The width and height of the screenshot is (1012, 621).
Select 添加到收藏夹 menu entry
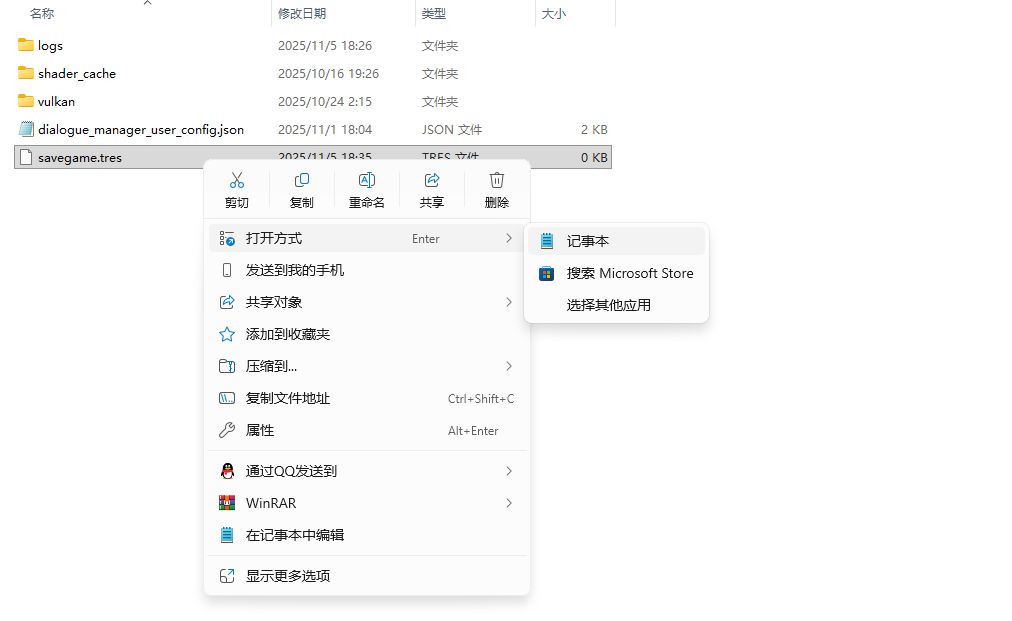[x=367, y=334]
